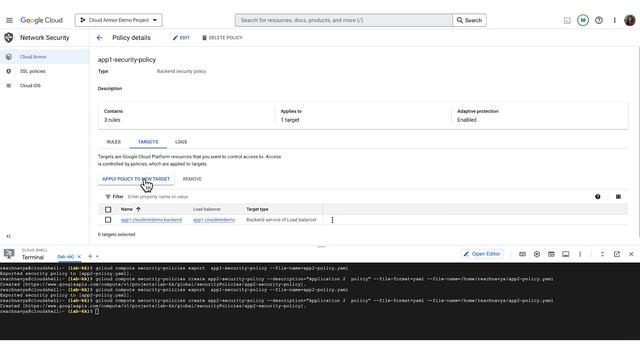Click the Remove button
640x360 pixels.
192,179
